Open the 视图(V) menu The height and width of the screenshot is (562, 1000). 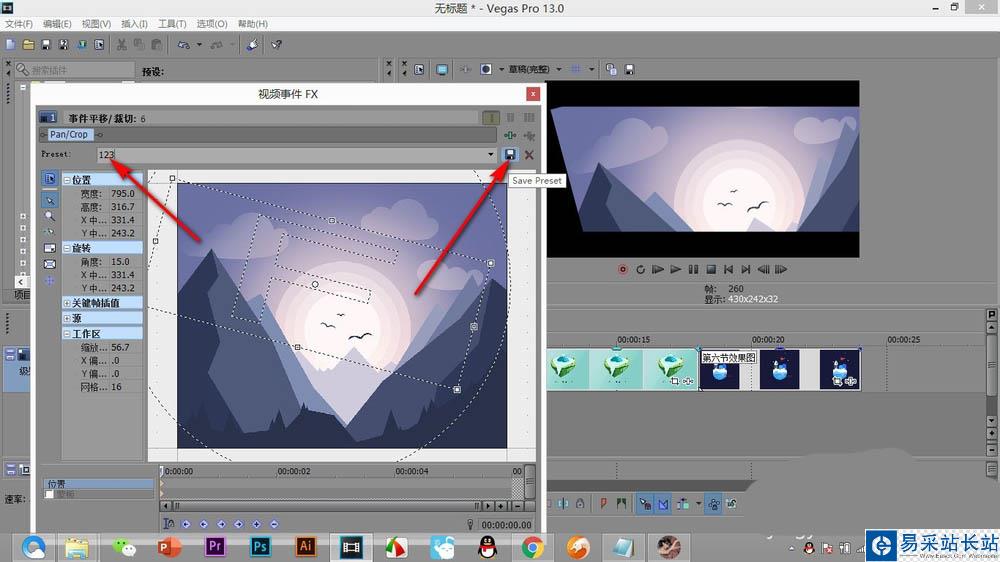pos(96,24)
